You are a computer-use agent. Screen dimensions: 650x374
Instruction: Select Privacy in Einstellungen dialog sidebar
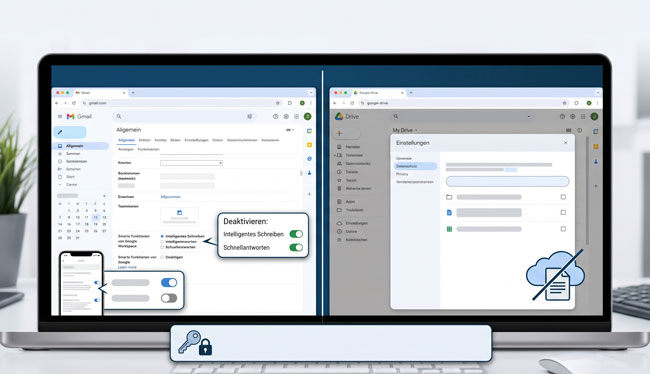[402, 174]
